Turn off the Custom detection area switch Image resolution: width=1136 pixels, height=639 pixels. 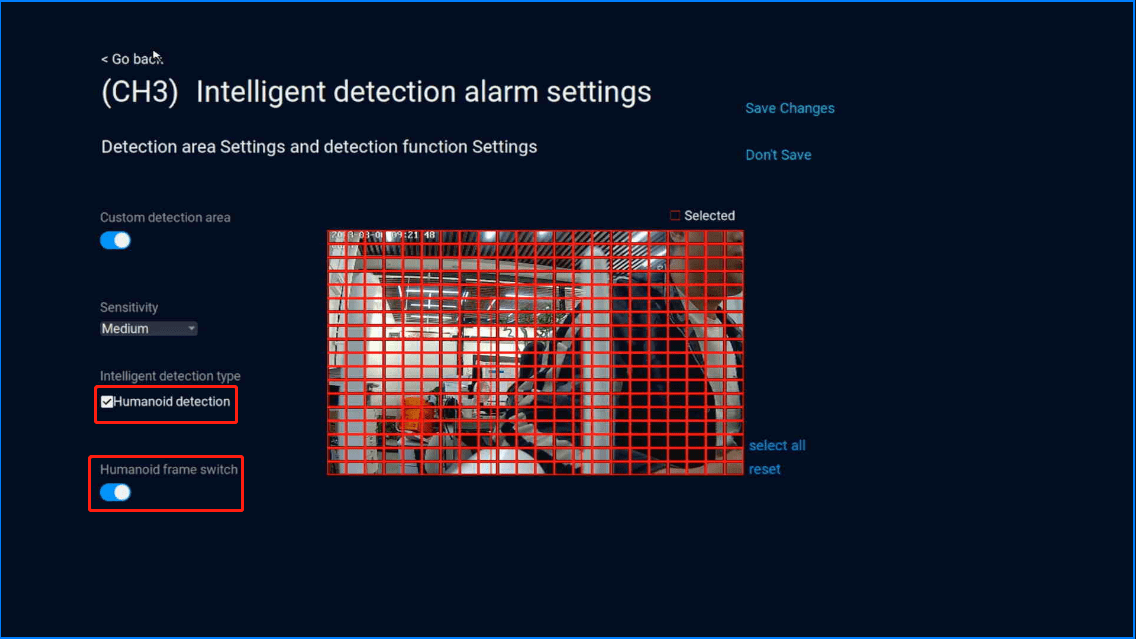[x=115, y=240]
